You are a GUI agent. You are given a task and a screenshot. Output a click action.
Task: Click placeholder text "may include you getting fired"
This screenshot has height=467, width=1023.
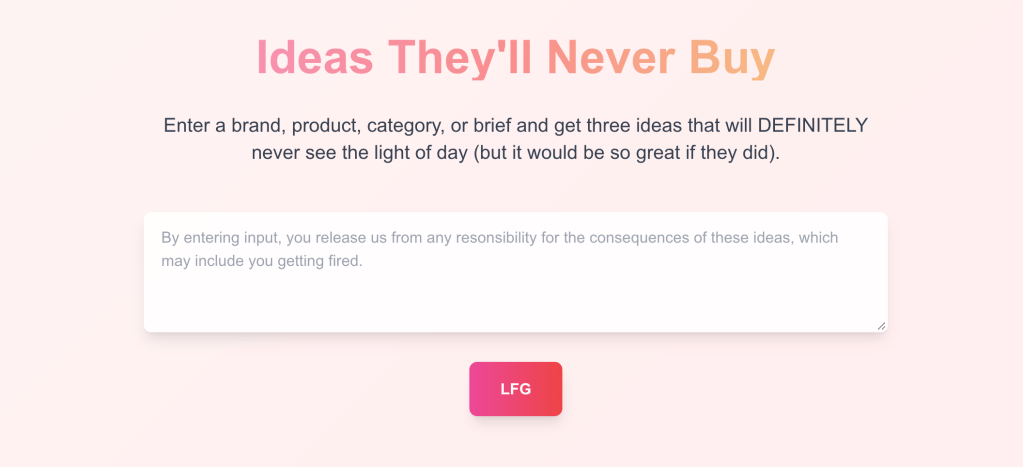point(261,261)
